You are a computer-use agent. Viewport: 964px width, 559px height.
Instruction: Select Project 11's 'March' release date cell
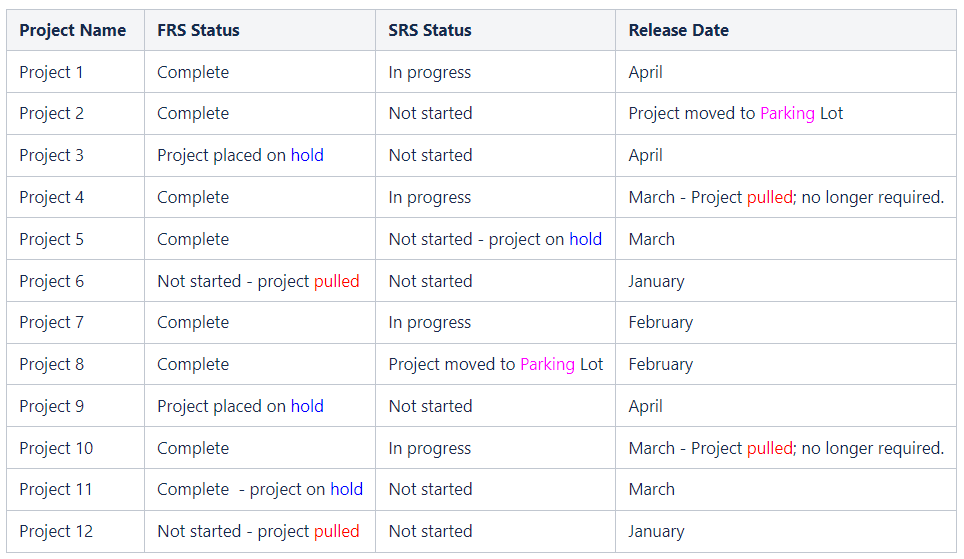click(786, 490)
